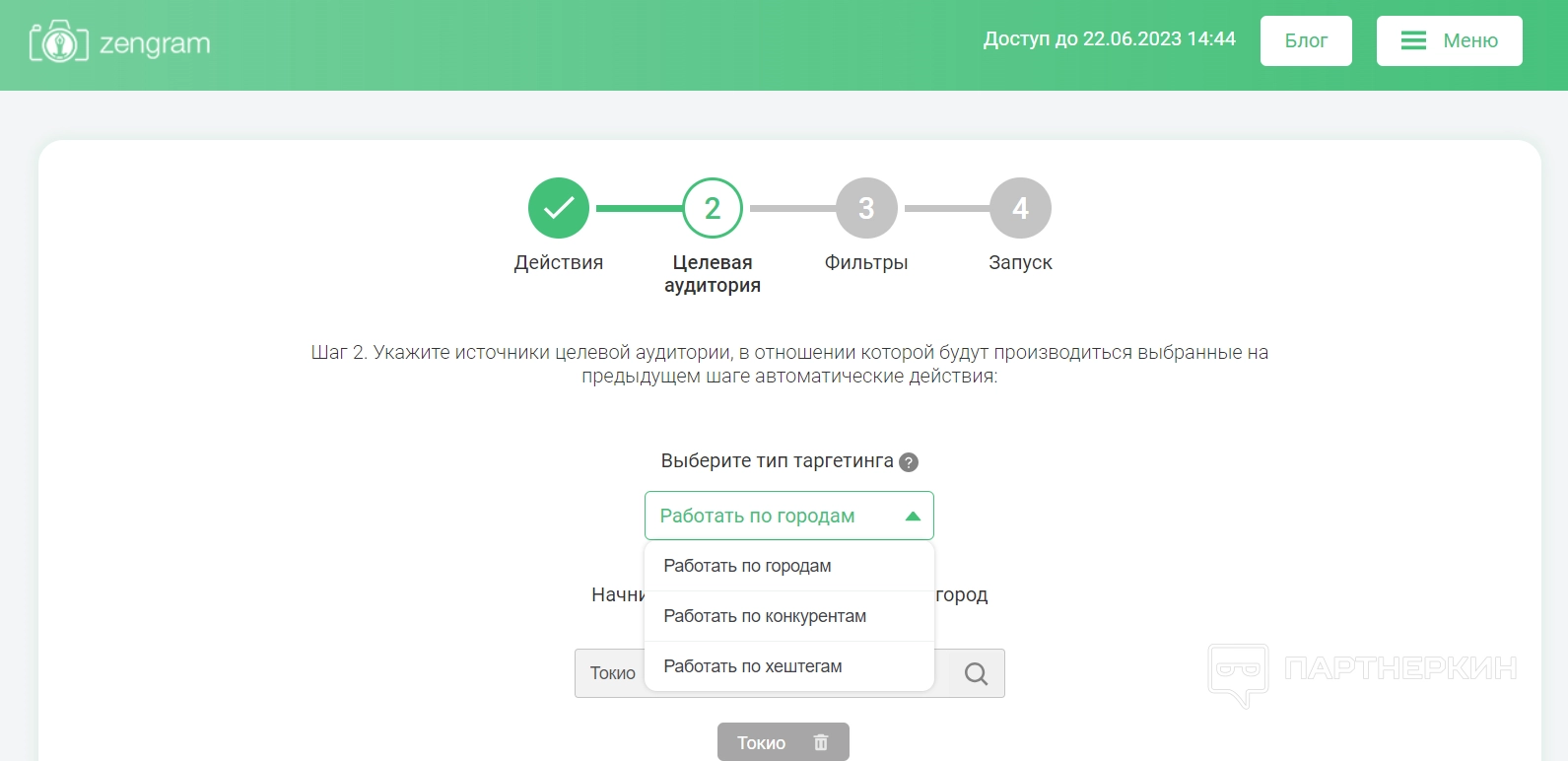Click the Токио city tag

[x=783, y=742]
